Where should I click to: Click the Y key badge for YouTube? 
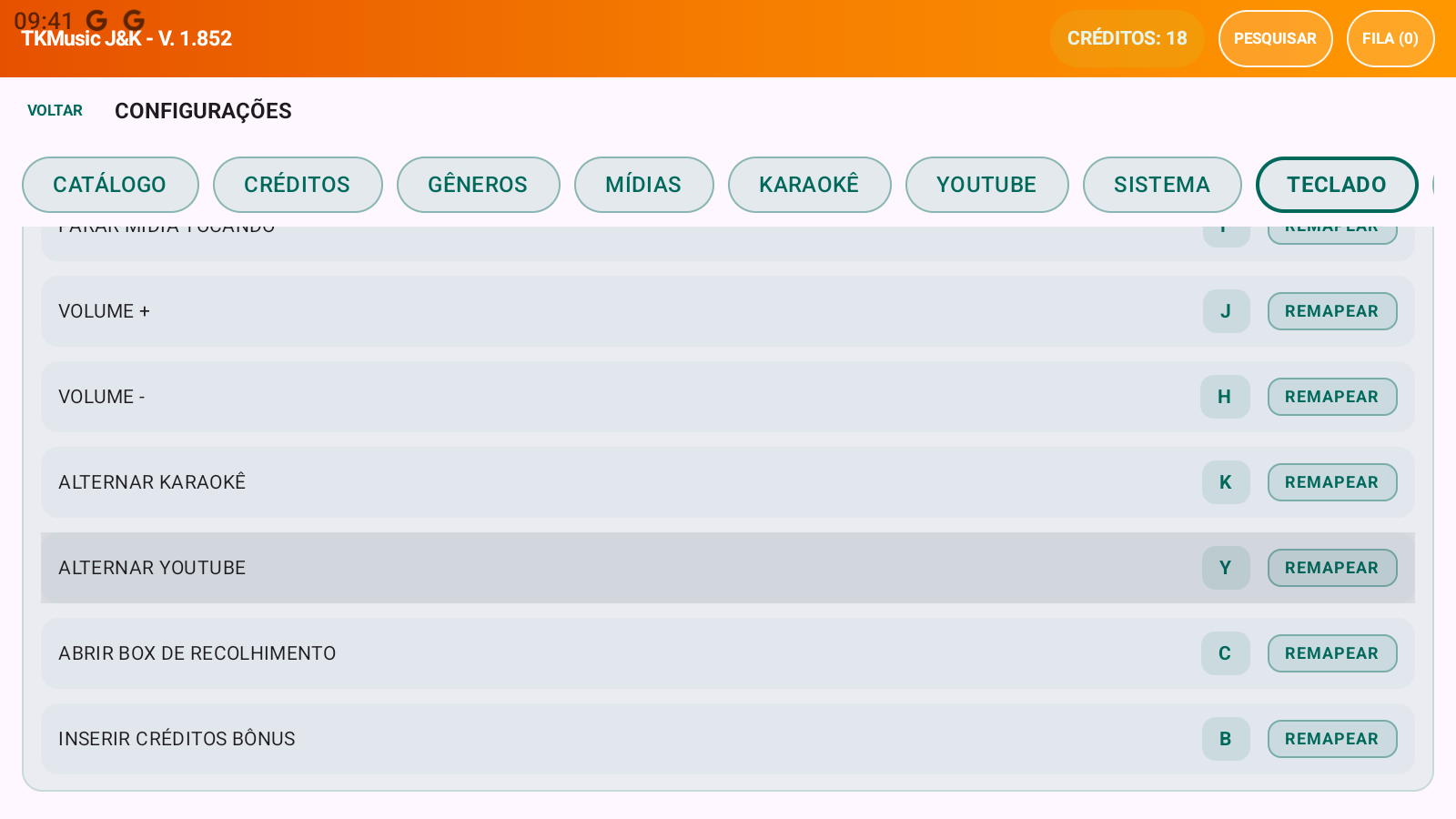point(1226,568)
